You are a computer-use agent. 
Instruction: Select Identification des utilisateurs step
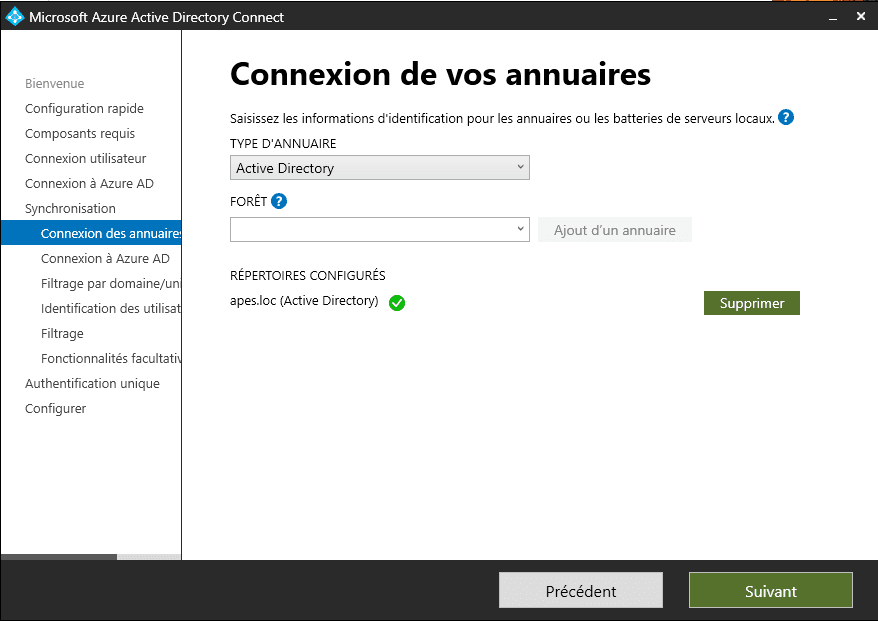click(x=110, y=309)
